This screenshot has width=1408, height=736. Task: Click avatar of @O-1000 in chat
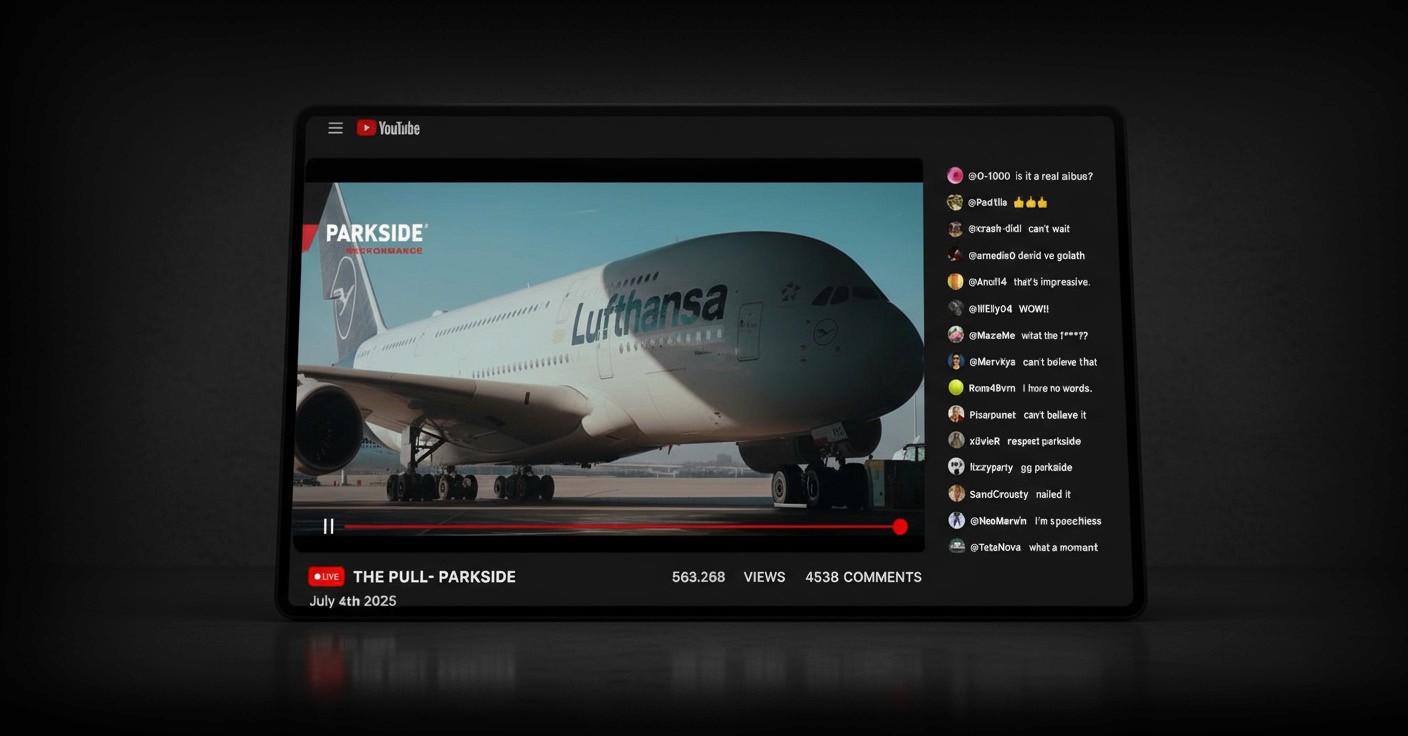955,176
